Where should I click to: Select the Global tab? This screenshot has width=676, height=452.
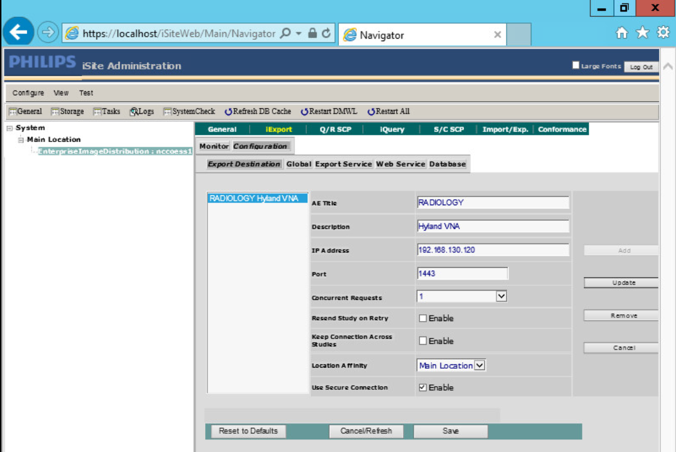tap(298, 164)
